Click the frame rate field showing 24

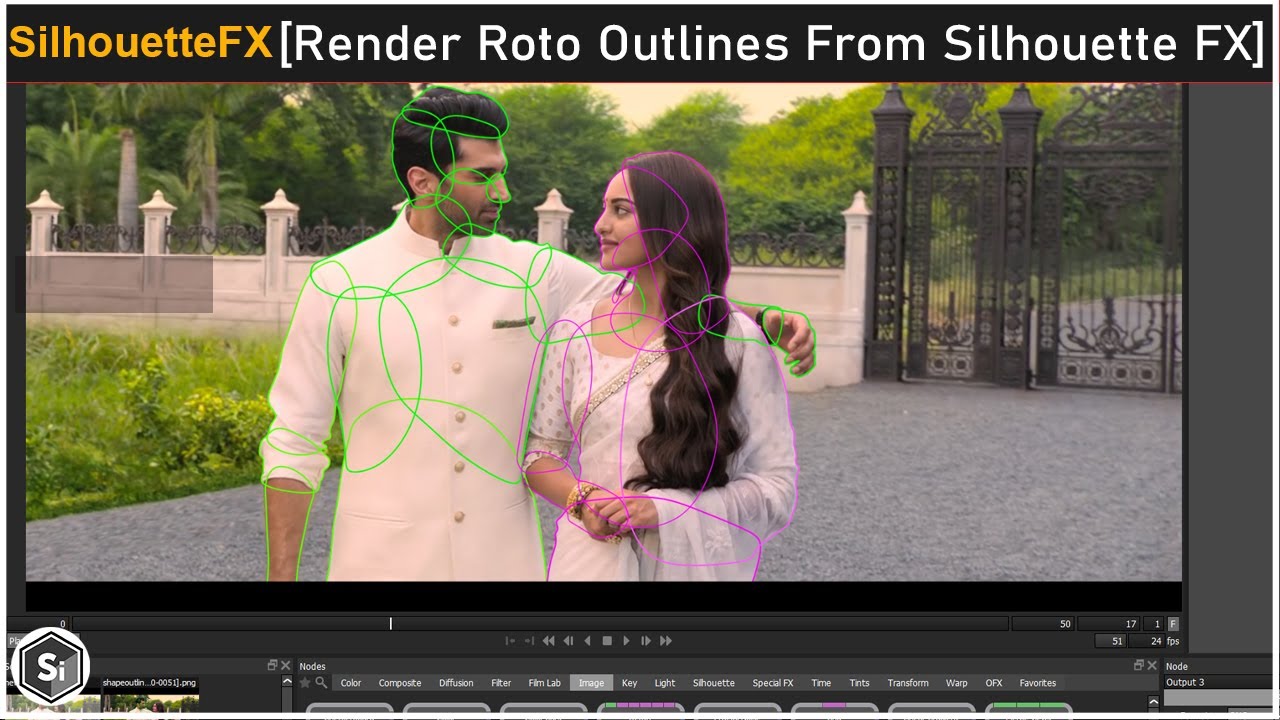(x=1146, y=641)
